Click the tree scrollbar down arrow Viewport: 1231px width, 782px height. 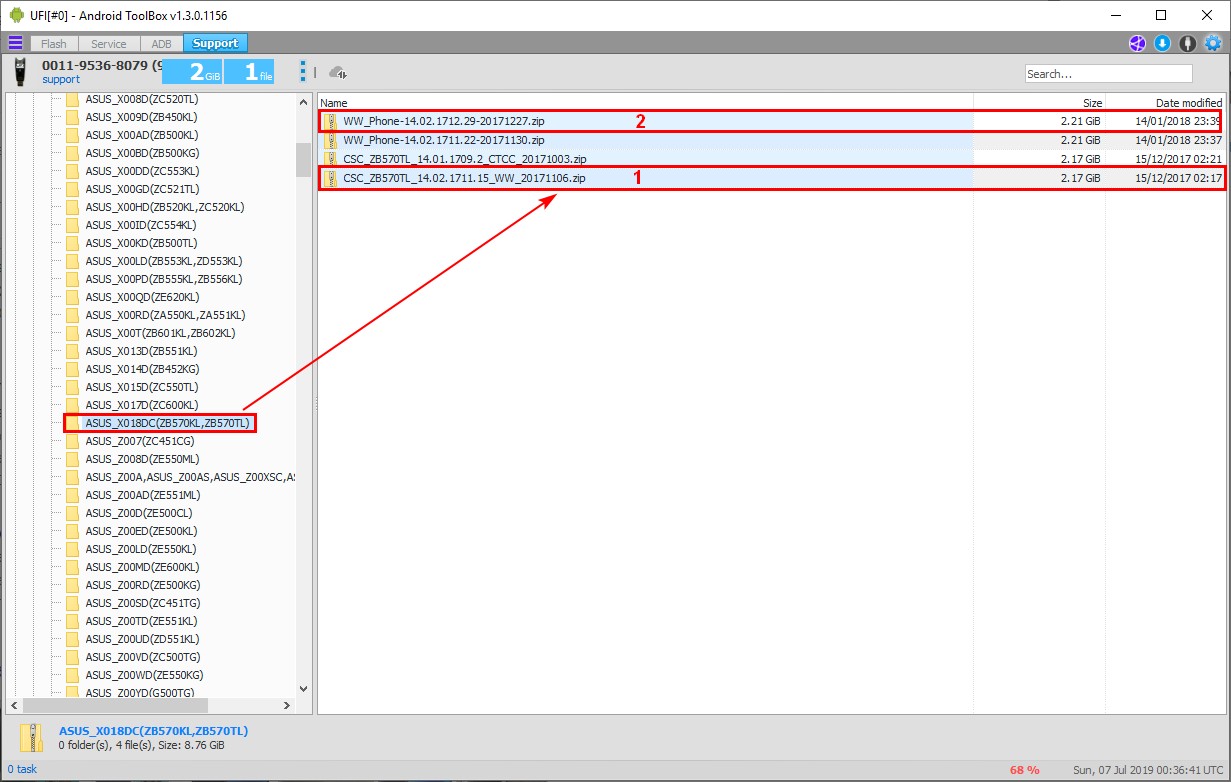click(x=304, y=688)
